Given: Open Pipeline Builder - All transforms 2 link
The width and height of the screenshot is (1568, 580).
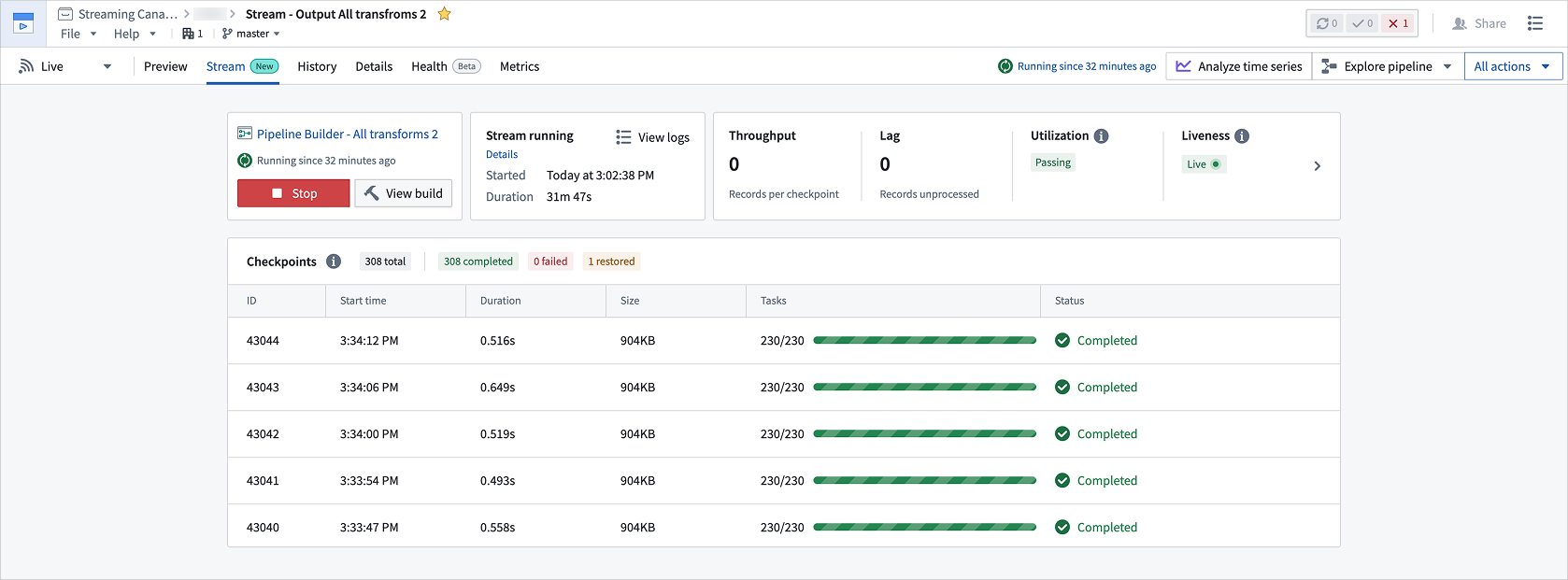Looking at the screenshot, I should (x=347, y=134).
